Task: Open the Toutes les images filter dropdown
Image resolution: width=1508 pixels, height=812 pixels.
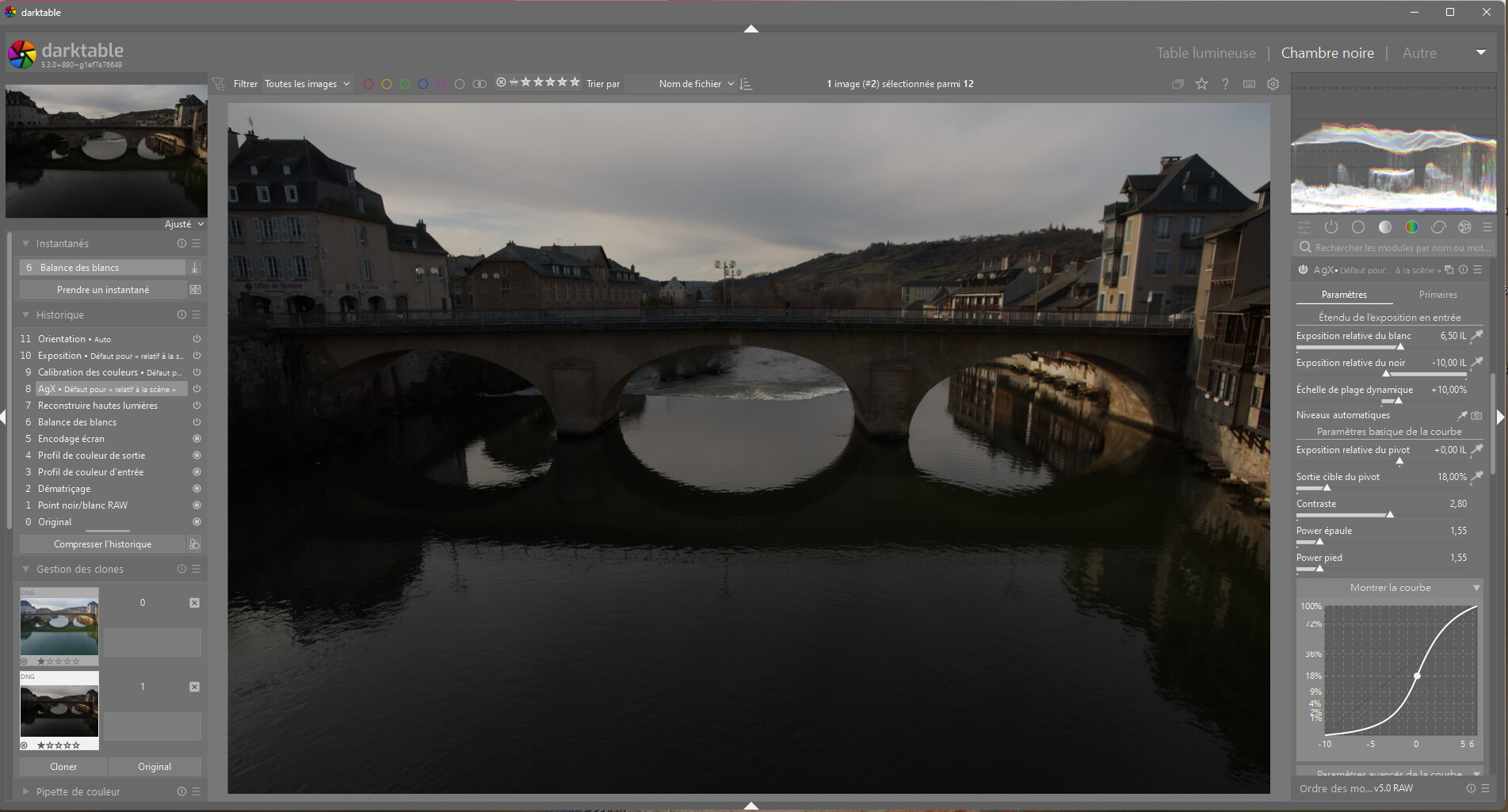Action: 307,84
